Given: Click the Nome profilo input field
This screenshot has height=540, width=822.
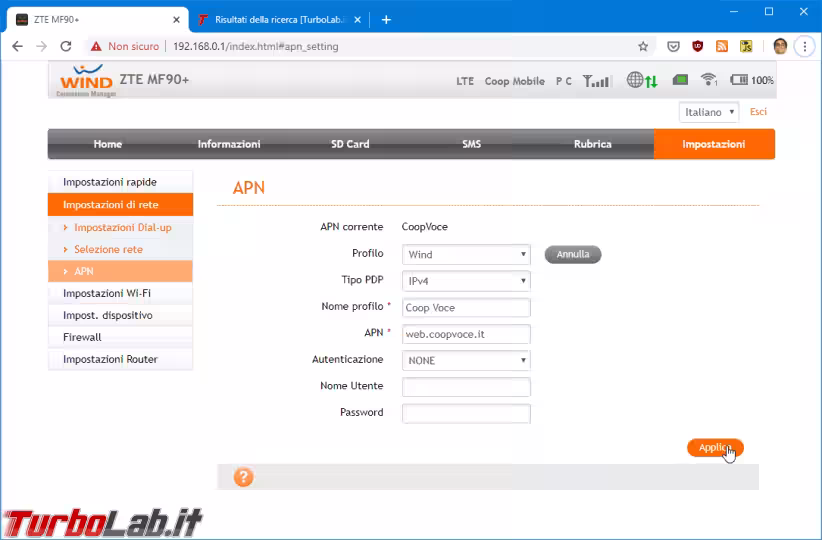Looking at the screenshot, I should [x=466, y=308].
